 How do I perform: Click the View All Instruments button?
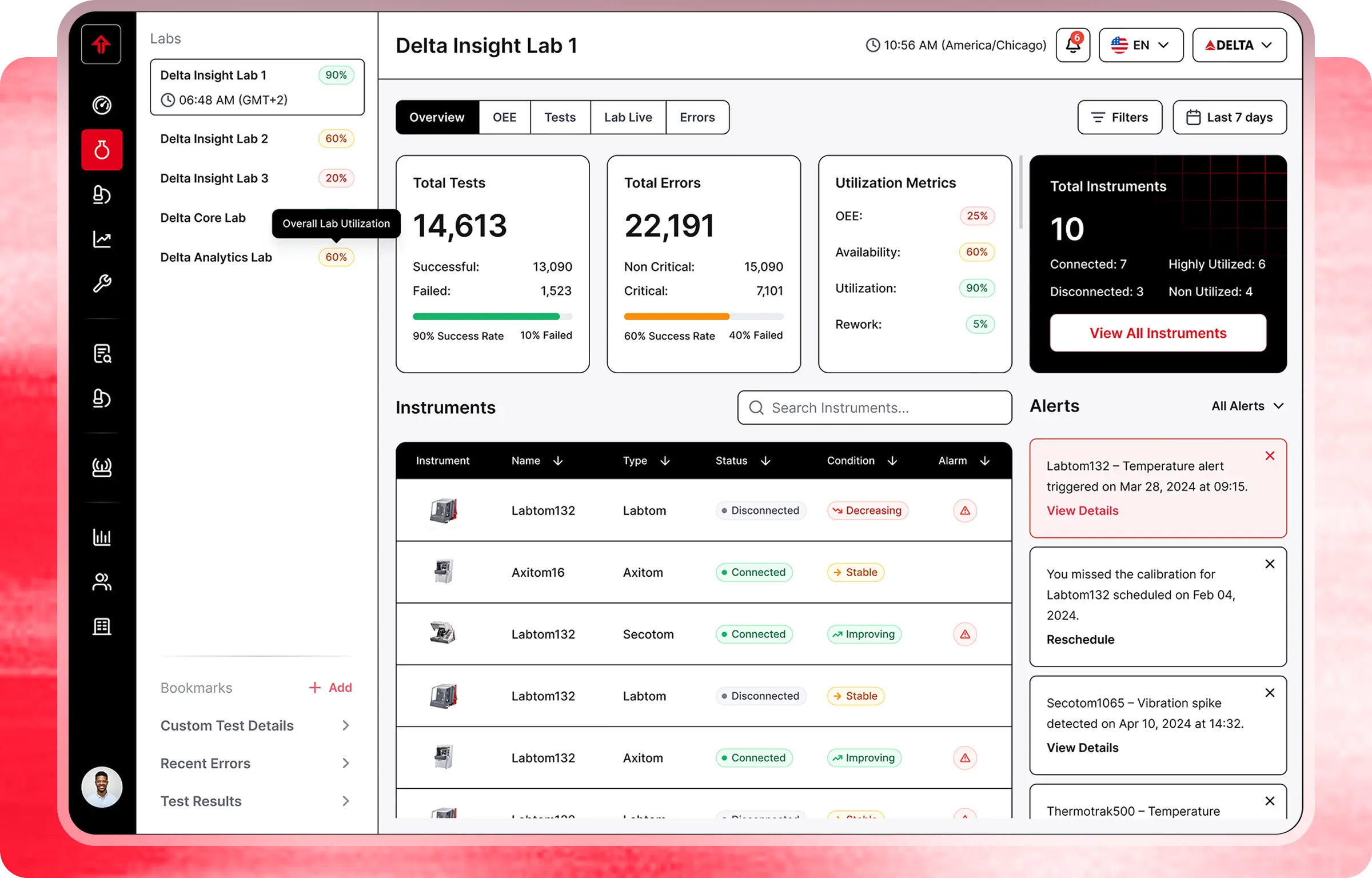[x=1158, y=333]
